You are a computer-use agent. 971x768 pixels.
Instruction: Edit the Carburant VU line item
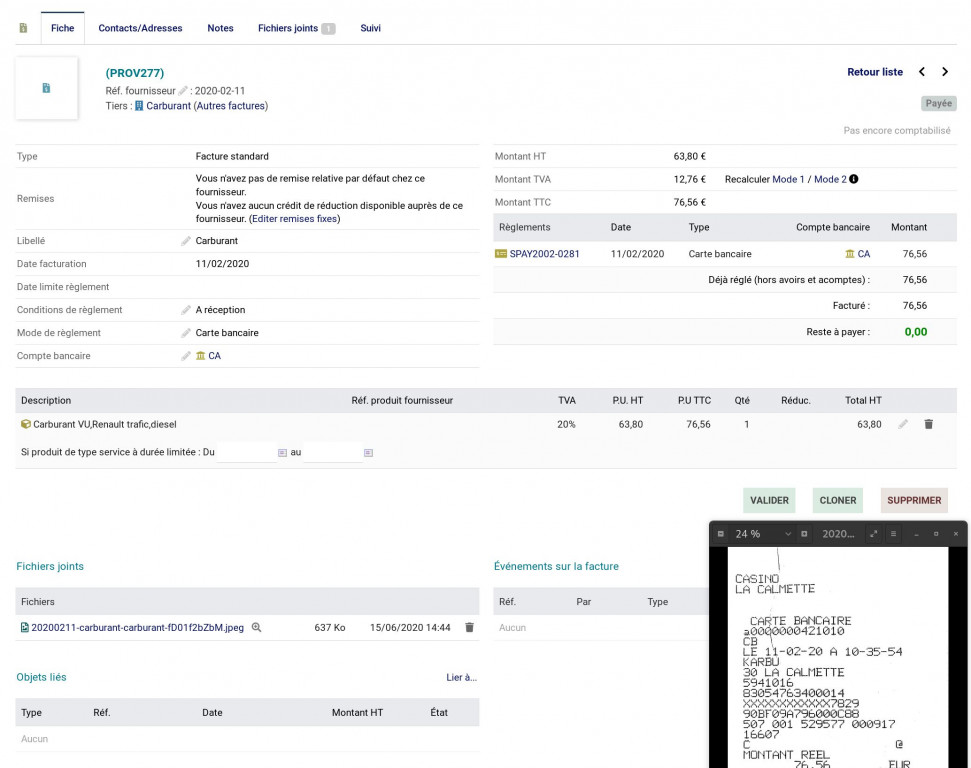click(x=903, y=424)
